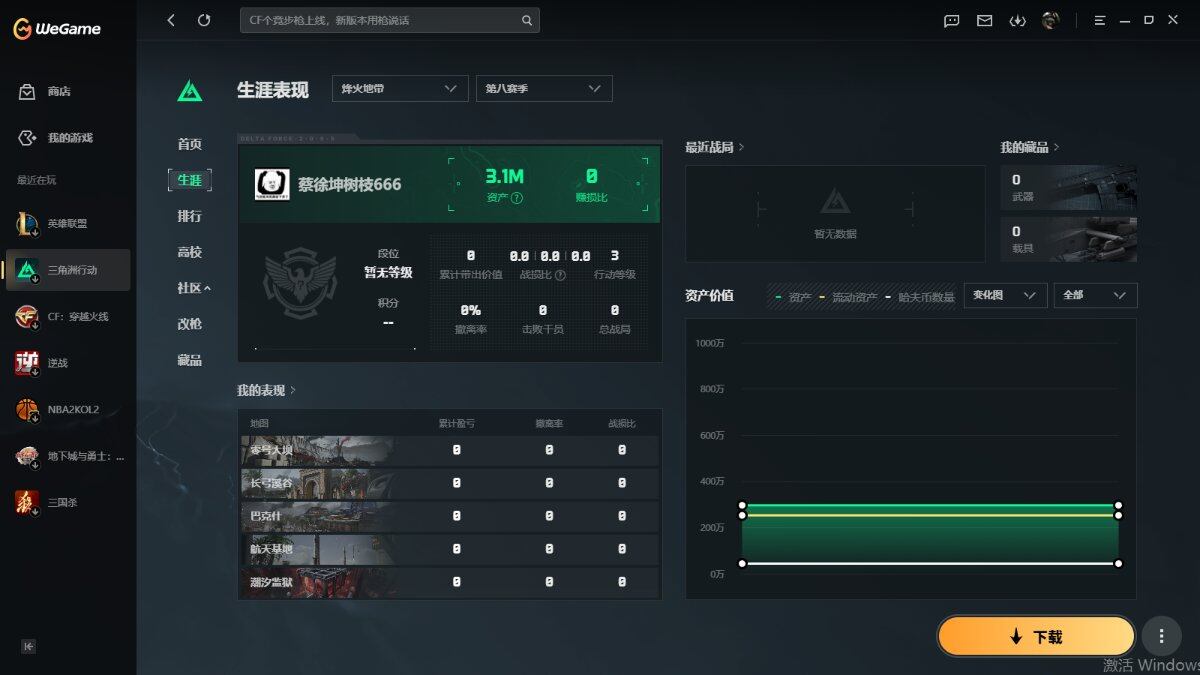The height and width of the screenshot is (675, 1200).
Task: Open the 全部 range dropdown
Action: (x=1095, y=295)
